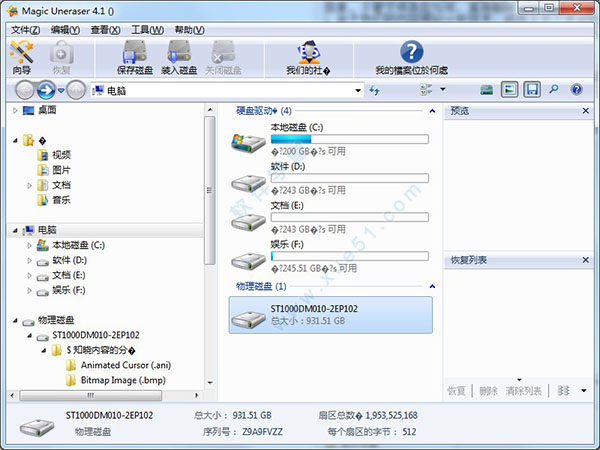Collapse the 硬盘驱动 (4) group
Viewport: 600px width, 450px height.
pyautogui.click(x=432, y=111)
